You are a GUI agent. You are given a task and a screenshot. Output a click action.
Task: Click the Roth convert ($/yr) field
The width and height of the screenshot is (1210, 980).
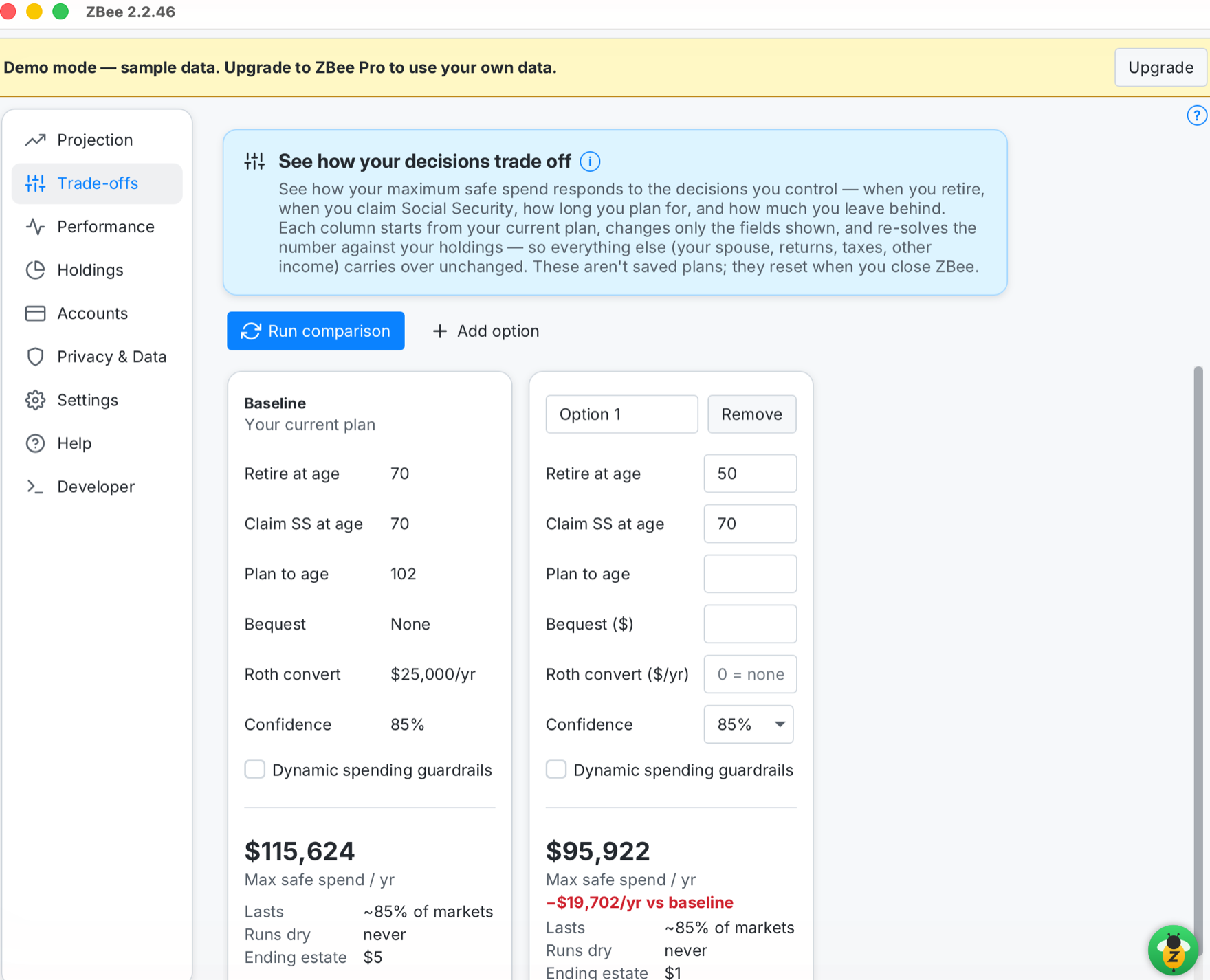click(x=750, y=674)
